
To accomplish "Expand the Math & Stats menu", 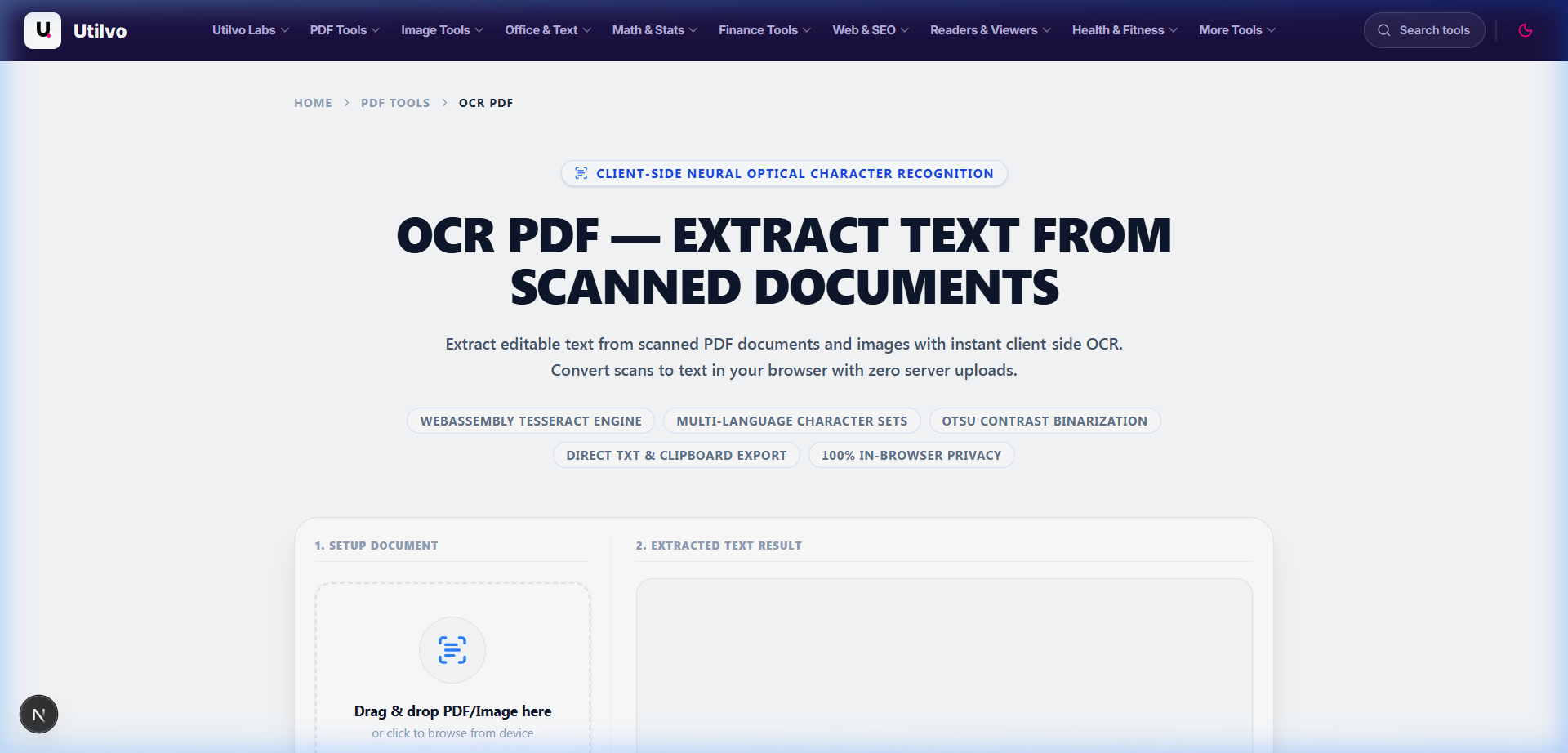I will click(655, 30).
